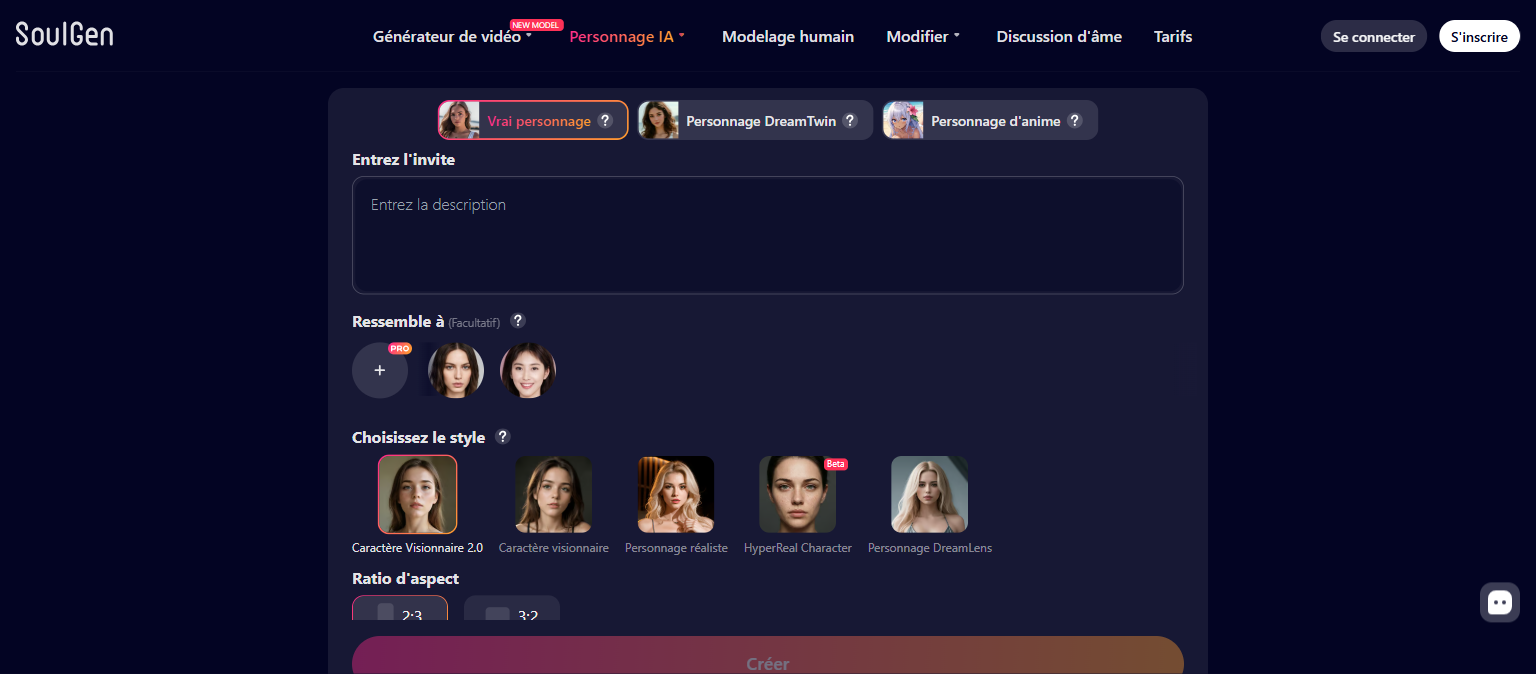The height and width of the screenshot is (674, 1536).
Task: Open Modelage humain page
Action: pyautogui.click(x=788, y=36)
